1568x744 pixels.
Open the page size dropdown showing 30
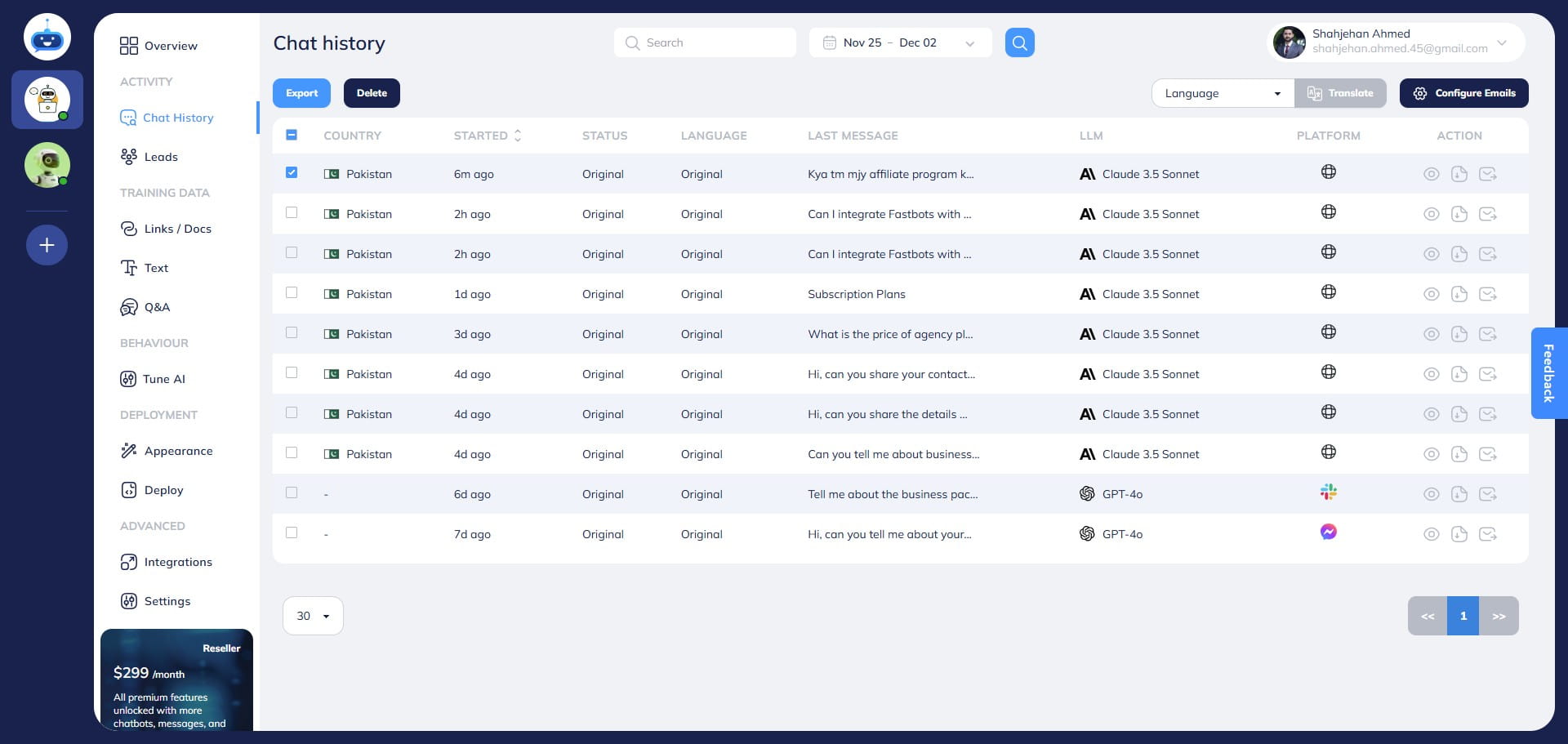[x=313, y=616]
